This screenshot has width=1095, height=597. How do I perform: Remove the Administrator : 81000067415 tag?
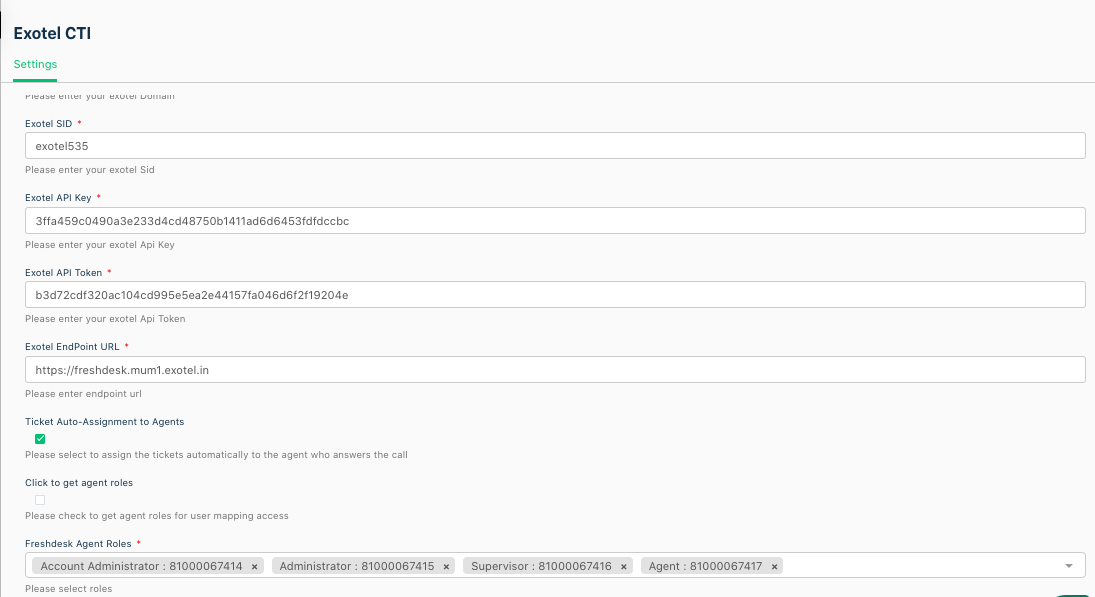(x=446, y=567)
